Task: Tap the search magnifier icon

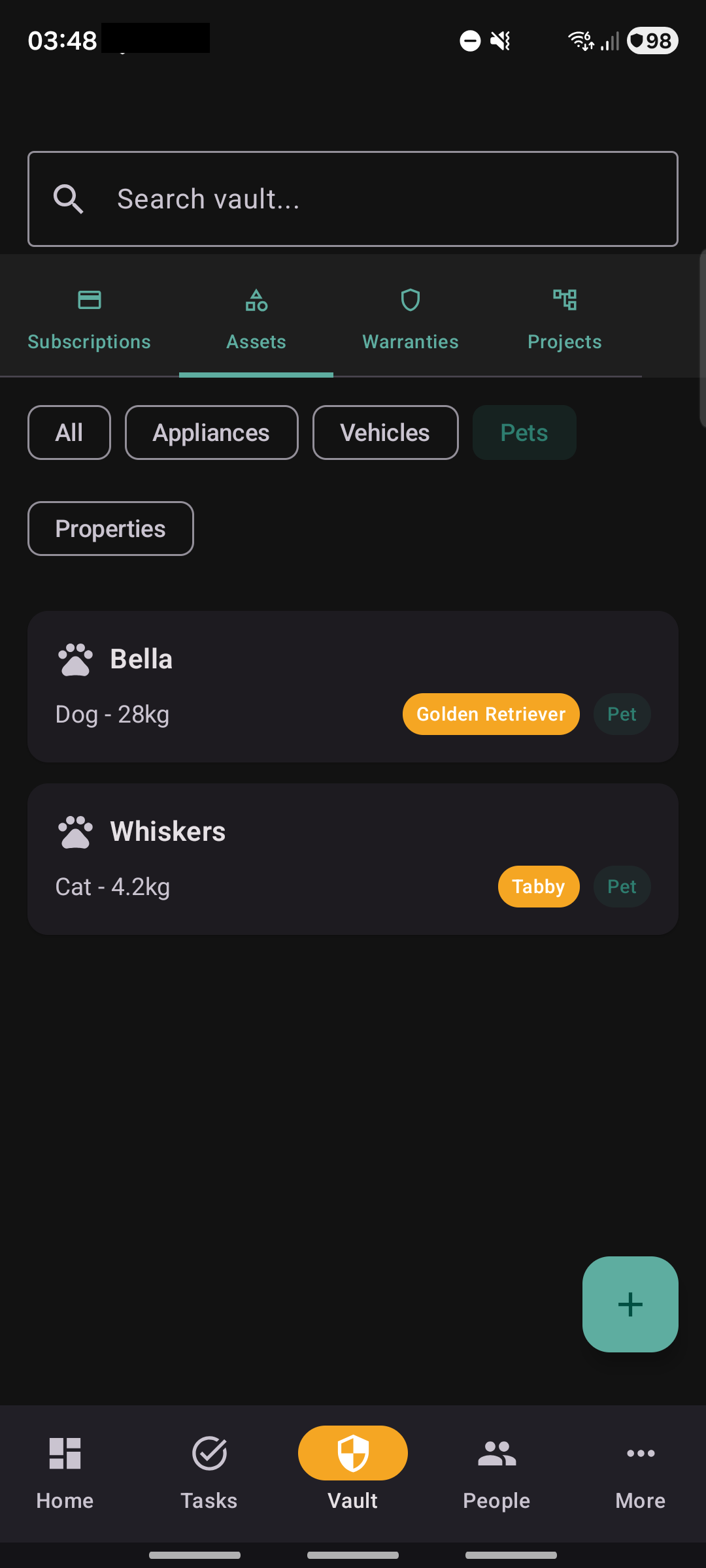Action: coord(69,199)
